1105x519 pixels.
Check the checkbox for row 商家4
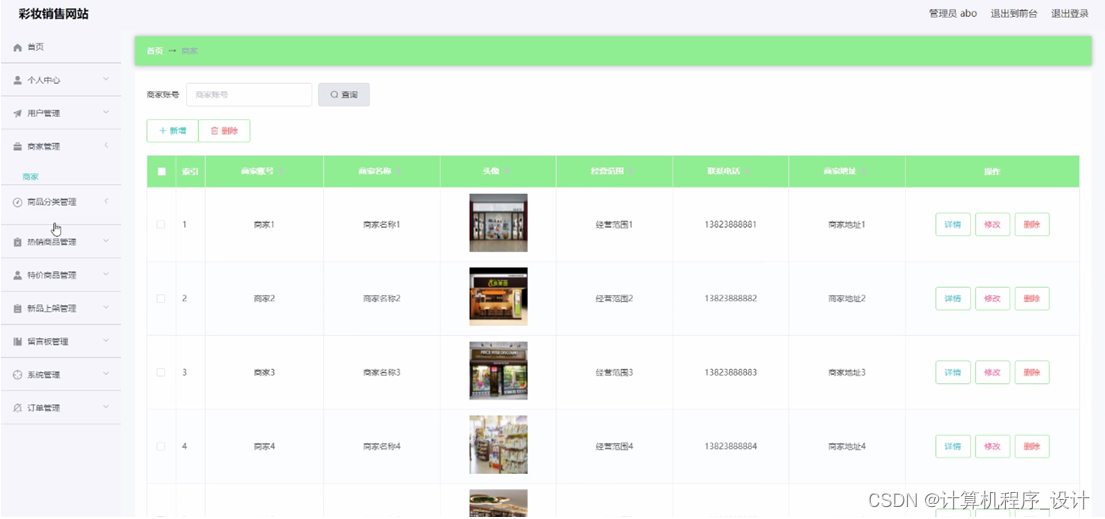[x=161, y=446]
